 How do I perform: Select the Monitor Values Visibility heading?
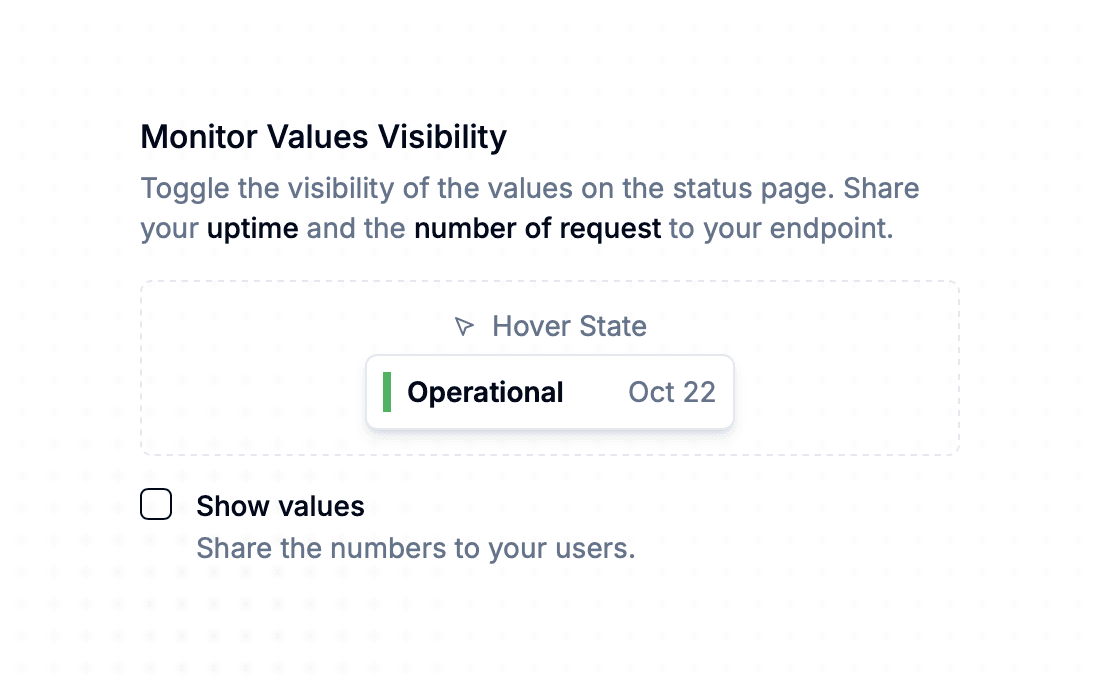[324, 137]
